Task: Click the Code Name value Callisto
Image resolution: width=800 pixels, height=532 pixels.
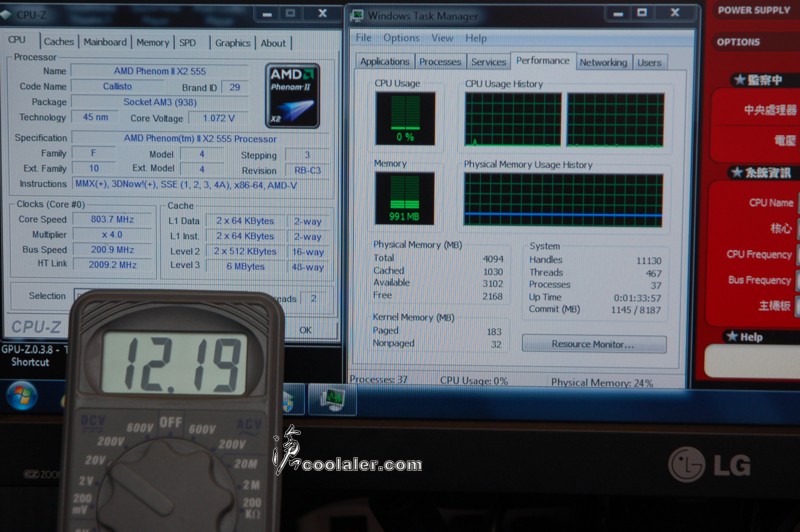Action: point(117,86)
